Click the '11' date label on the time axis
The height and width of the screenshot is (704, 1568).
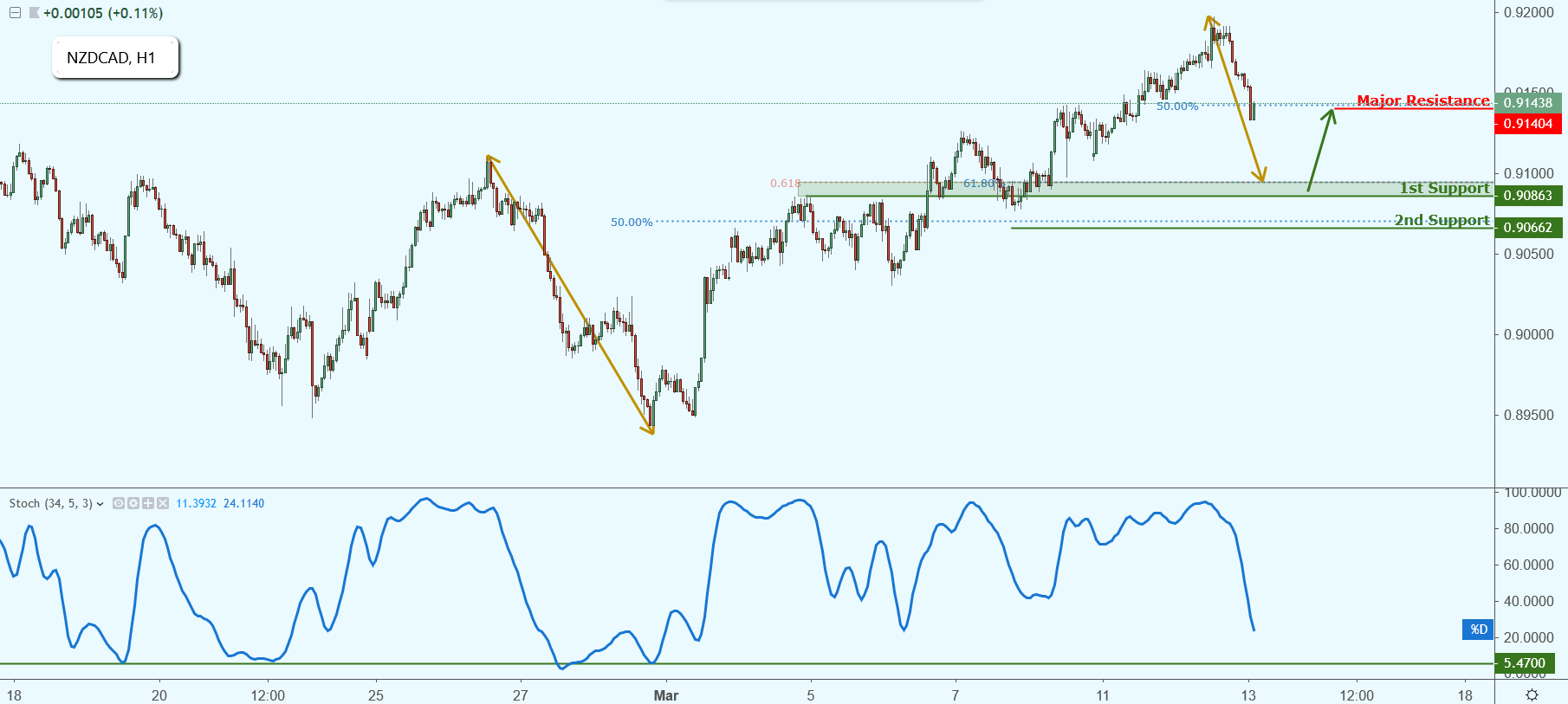tap(1102, 695)
